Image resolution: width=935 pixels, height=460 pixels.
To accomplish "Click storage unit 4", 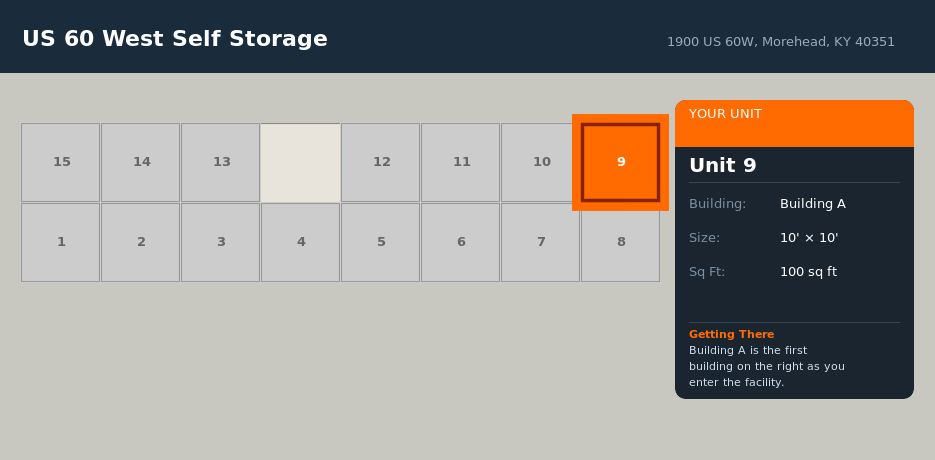I will pos(301,242).
